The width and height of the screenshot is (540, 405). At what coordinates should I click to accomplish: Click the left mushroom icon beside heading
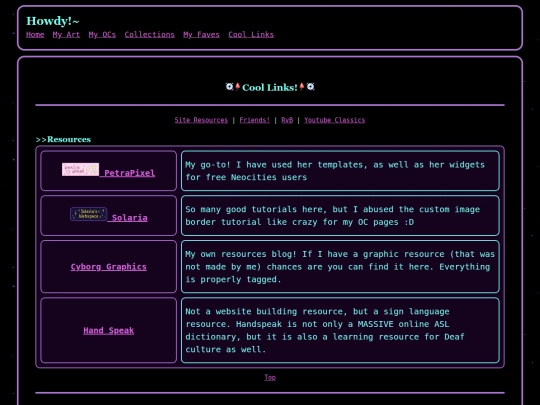(237, 86)
